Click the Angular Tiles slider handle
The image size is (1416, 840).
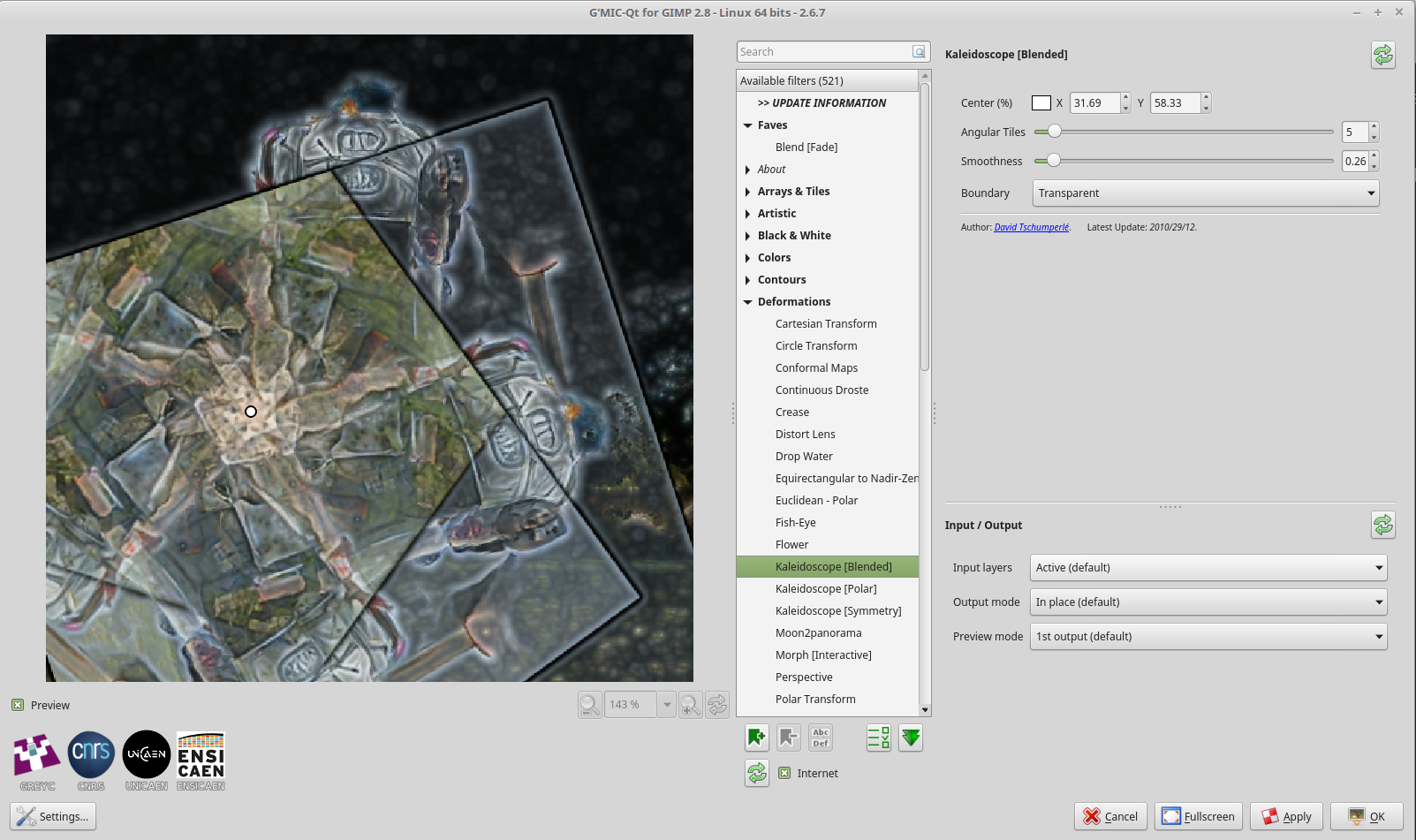pyautogui.click(x=1054, y=132)
